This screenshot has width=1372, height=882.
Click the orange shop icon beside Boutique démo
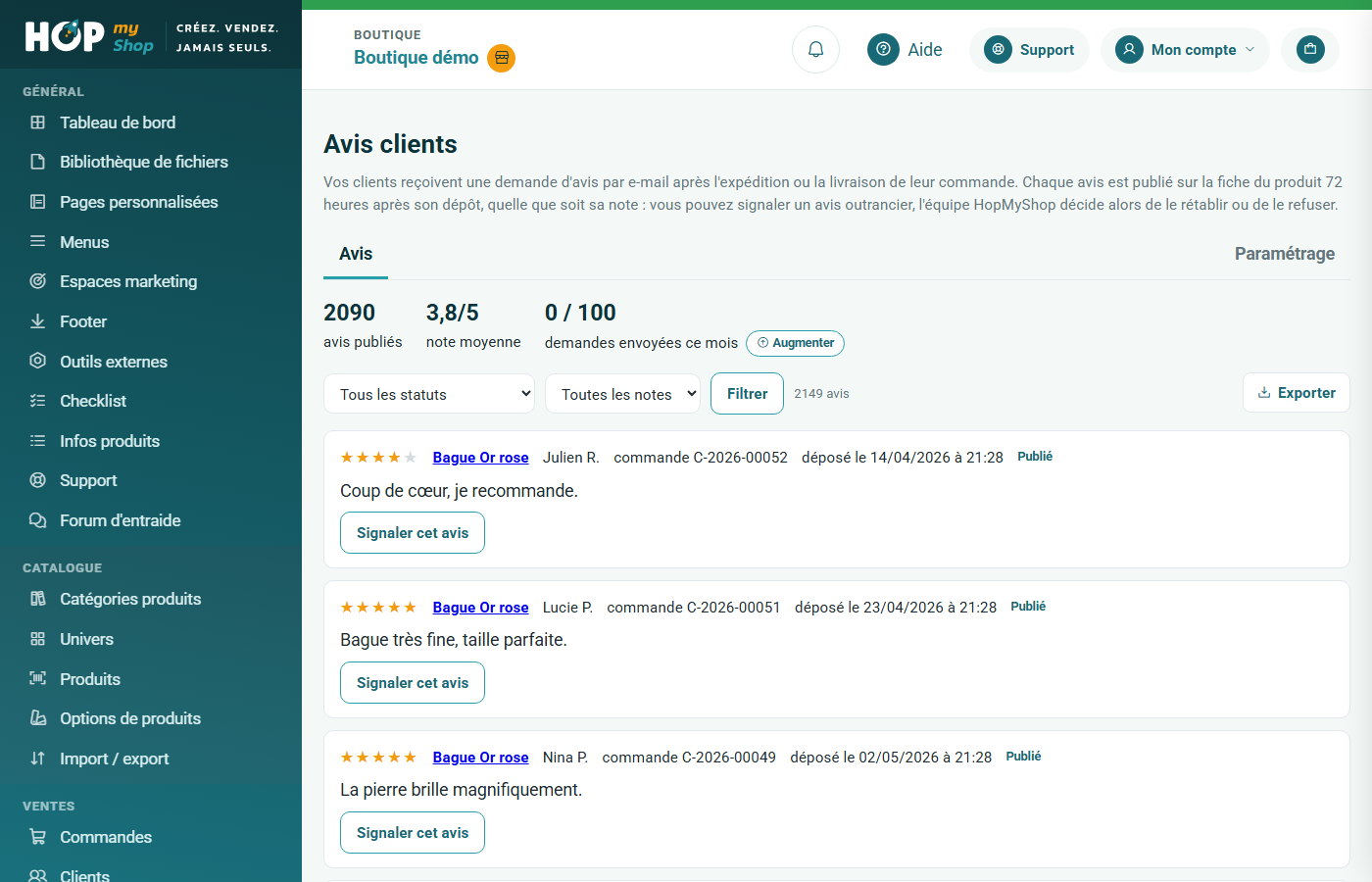tap(502, 58)
